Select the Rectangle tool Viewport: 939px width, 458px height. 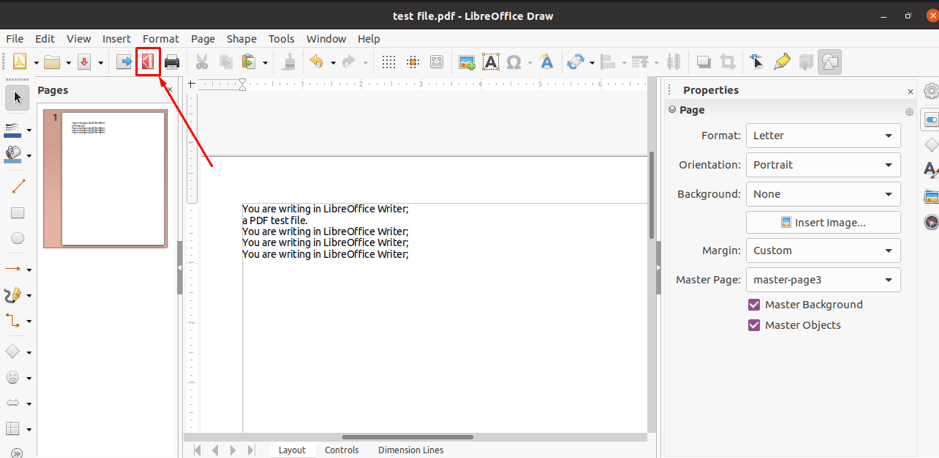18,213
